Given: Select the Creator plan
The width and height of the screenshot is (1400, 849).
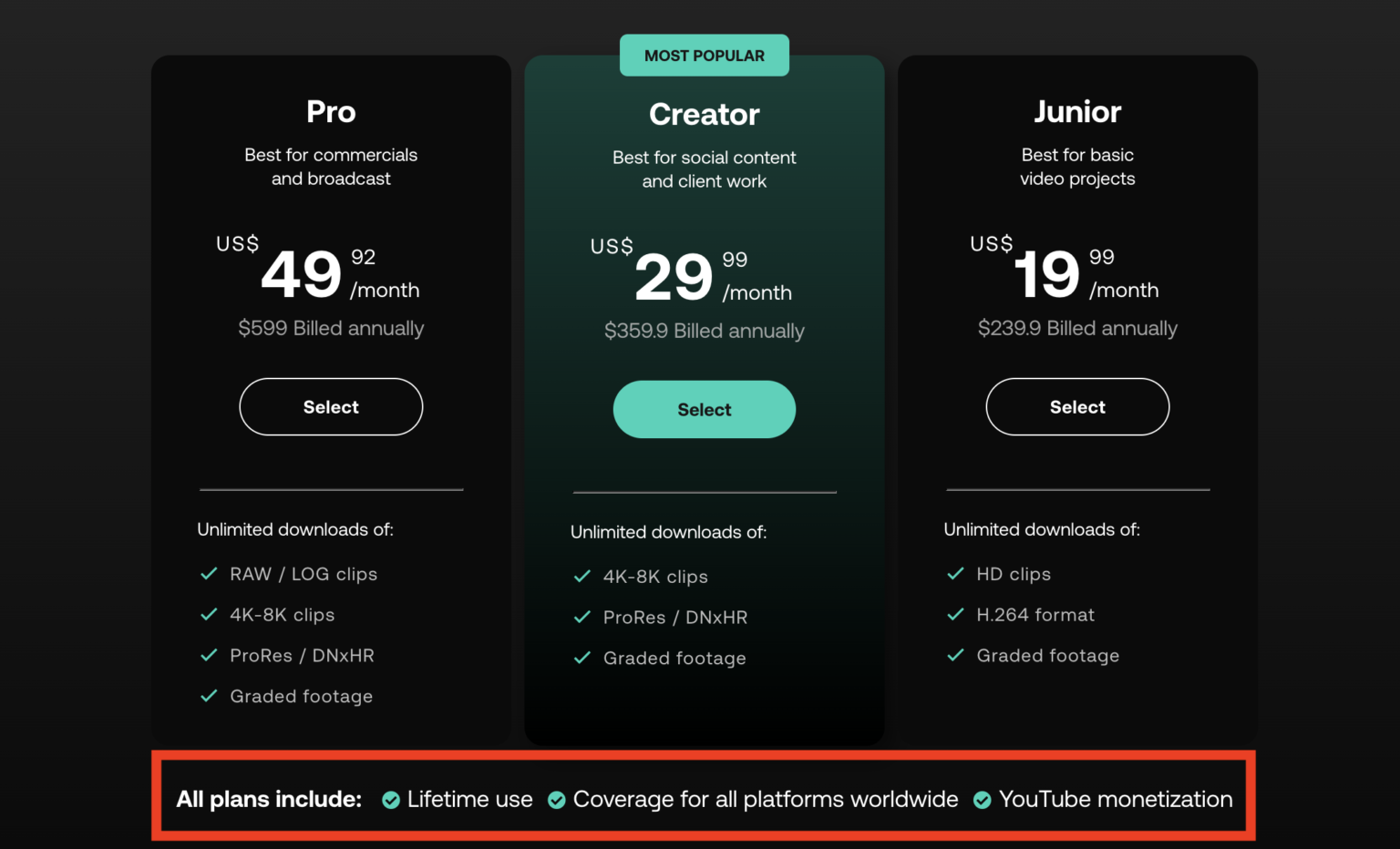Looking at the screenshot, I should (704, 409).
